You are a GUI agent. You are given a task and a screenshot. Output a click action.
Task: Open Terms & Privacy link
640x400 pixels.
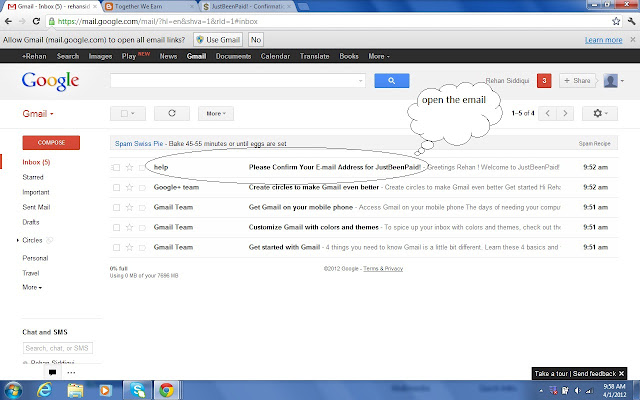383,269
